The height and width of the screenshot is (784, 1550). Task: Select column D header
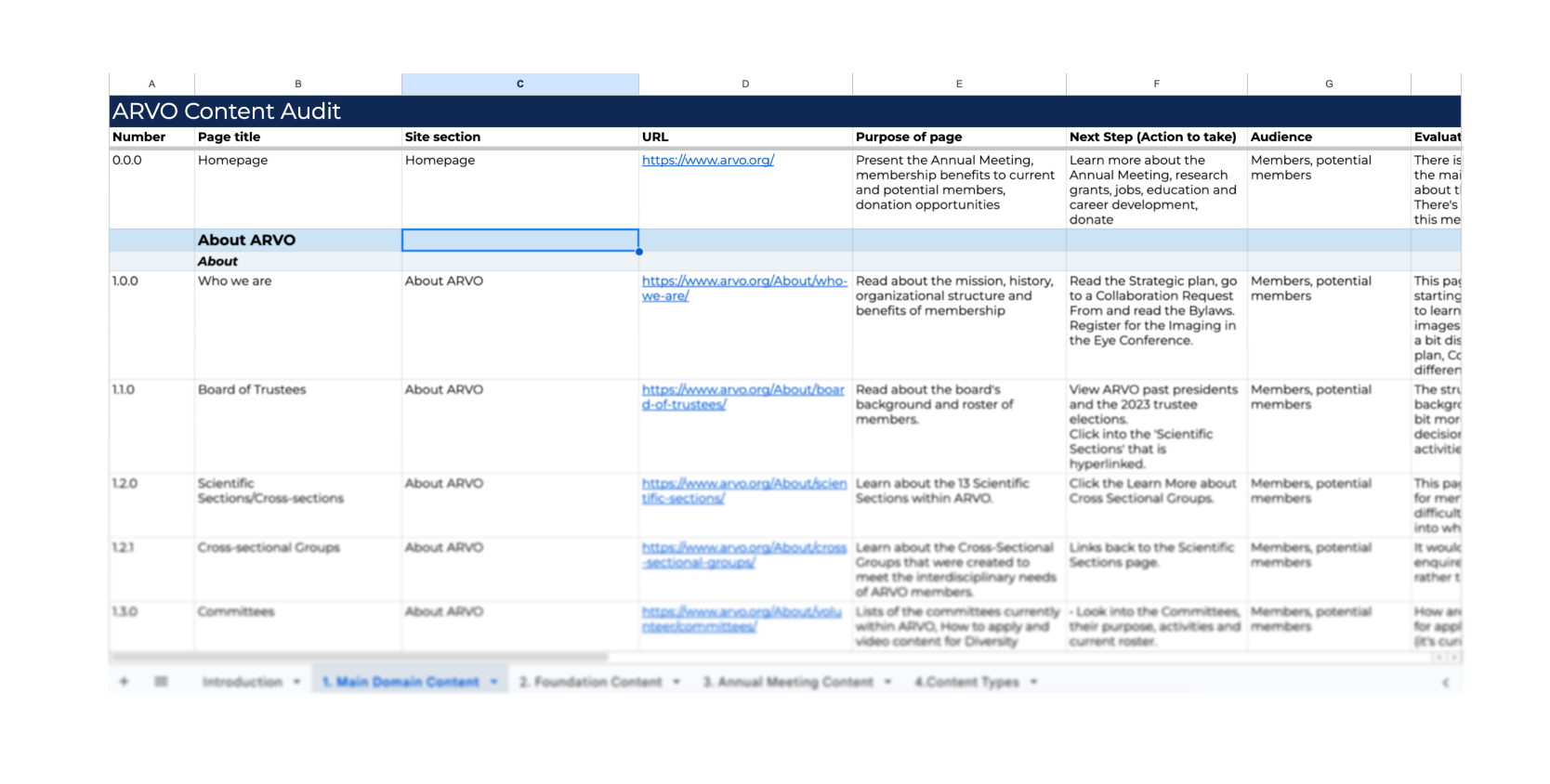(745, 84)
